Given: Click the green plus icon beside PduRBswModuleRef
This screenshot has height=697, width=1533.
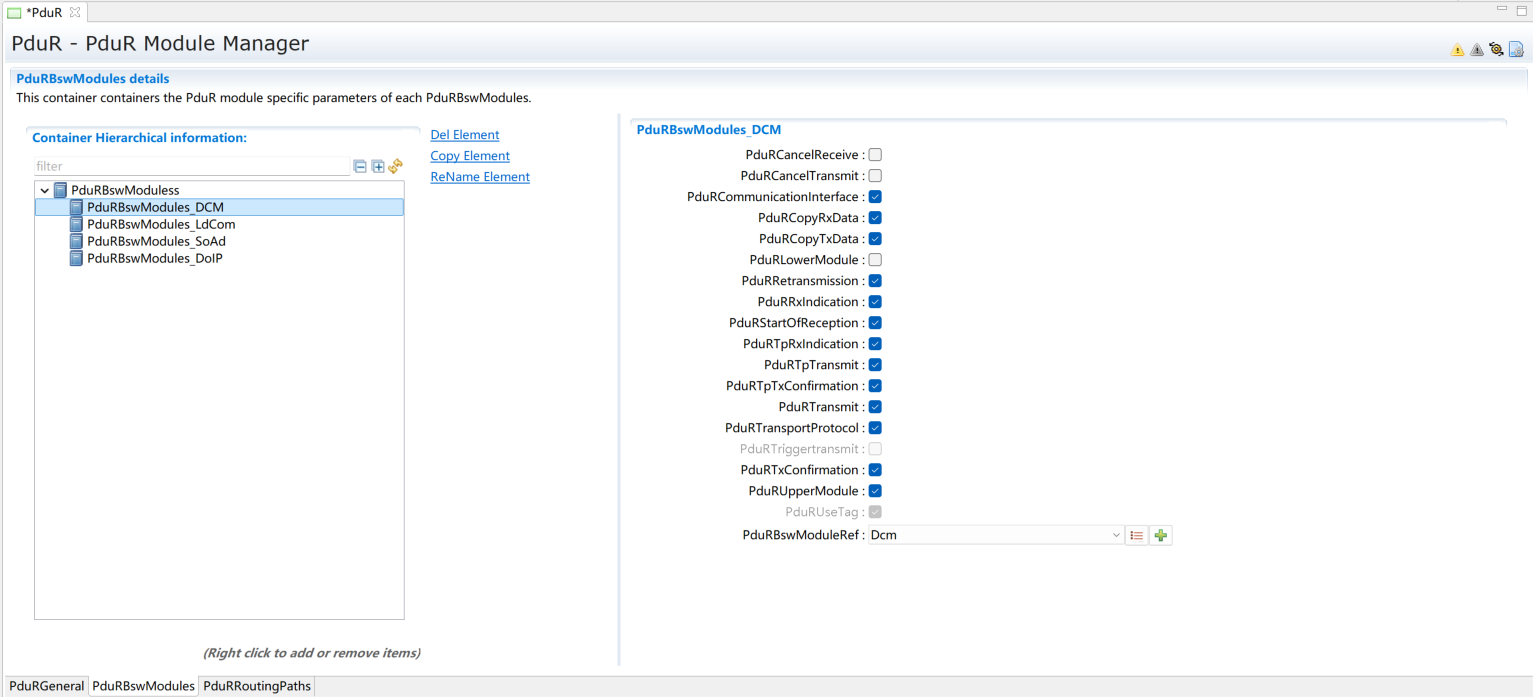Looking at the screenshot, I should coord(1160,536).
